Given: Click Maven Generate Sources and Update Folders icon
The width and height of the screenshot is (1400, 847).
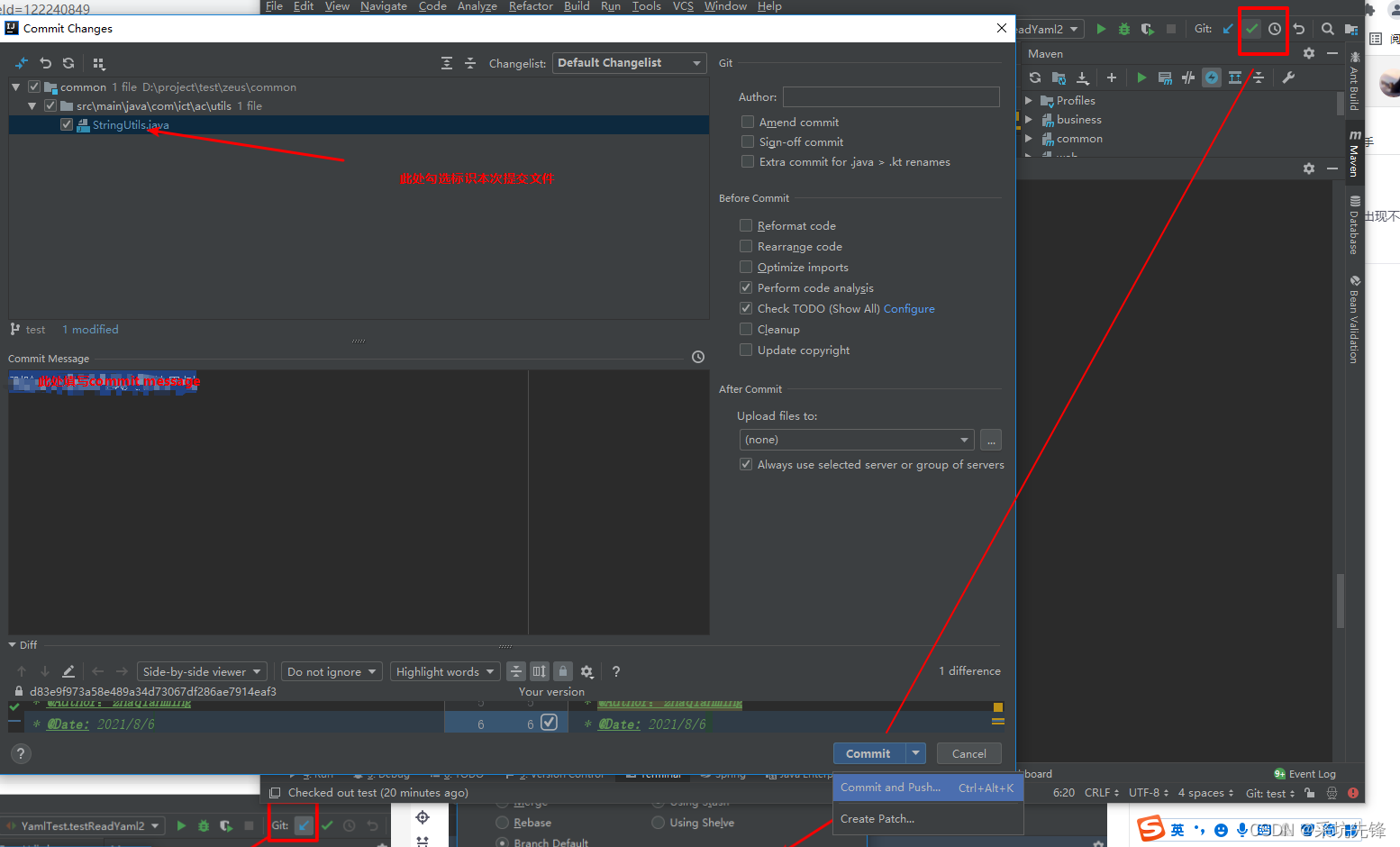Looking at the screenshot, I should [1059, 77].
